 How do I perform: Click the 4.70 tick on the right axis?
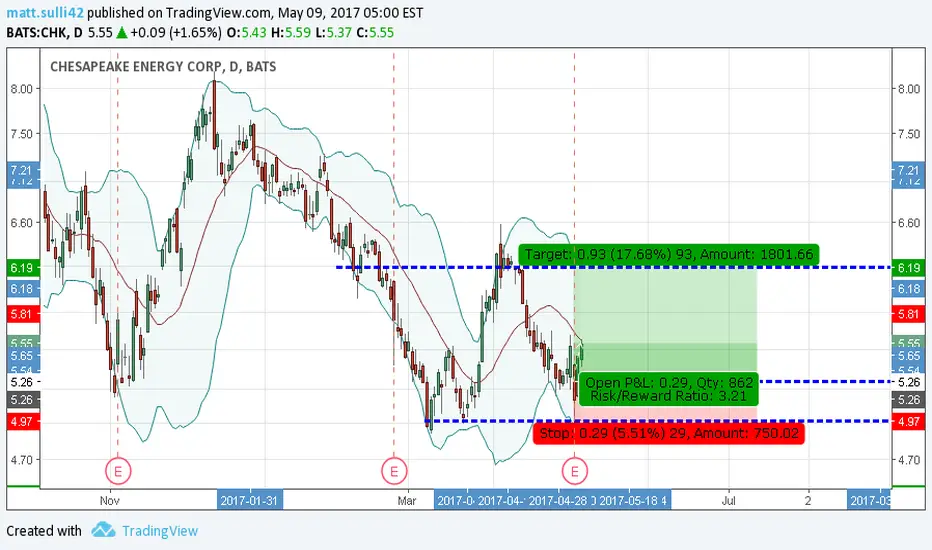pyautogui.click(x=909, y=460)
